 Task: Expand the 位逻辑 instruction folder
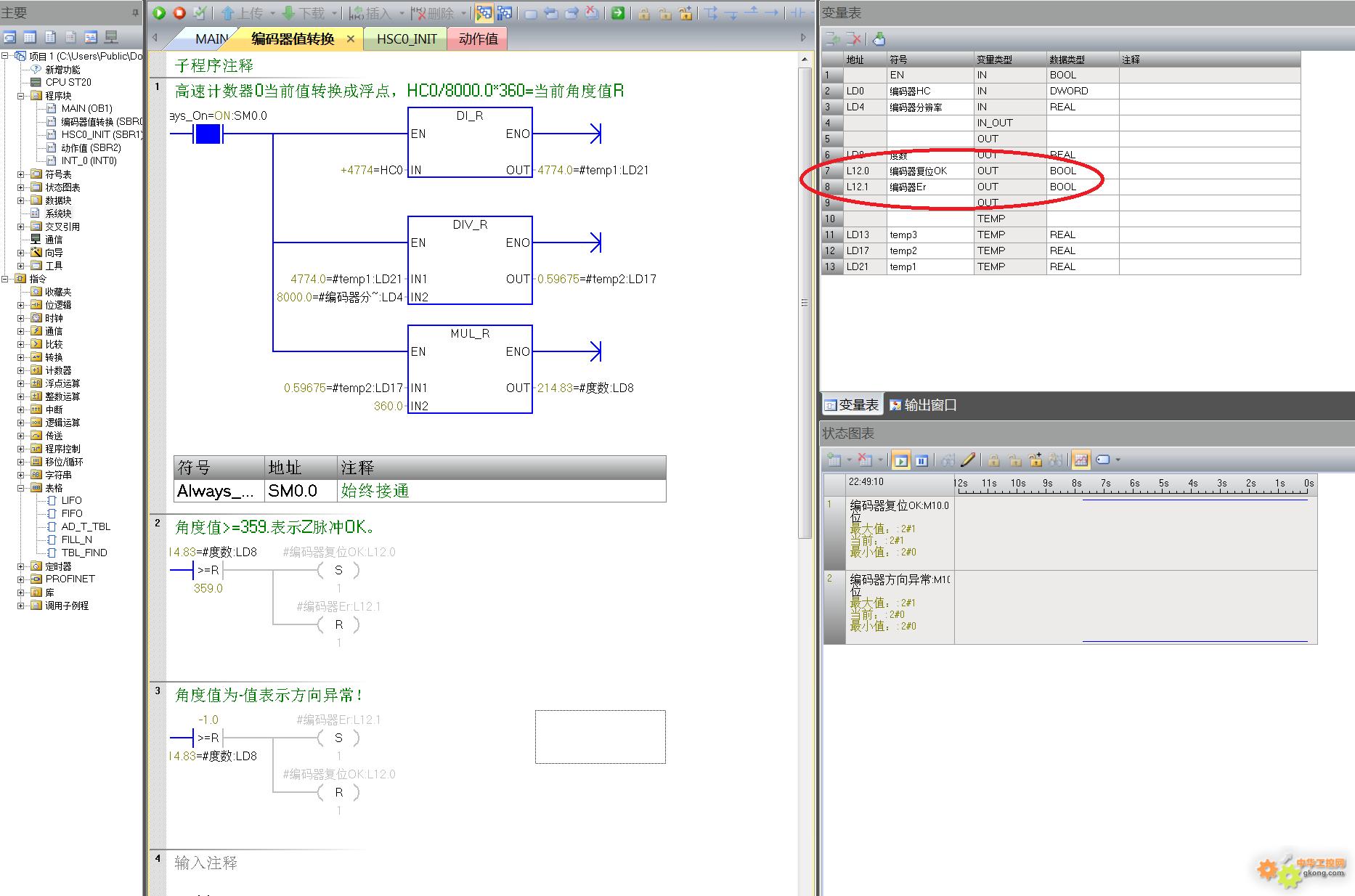21,305
